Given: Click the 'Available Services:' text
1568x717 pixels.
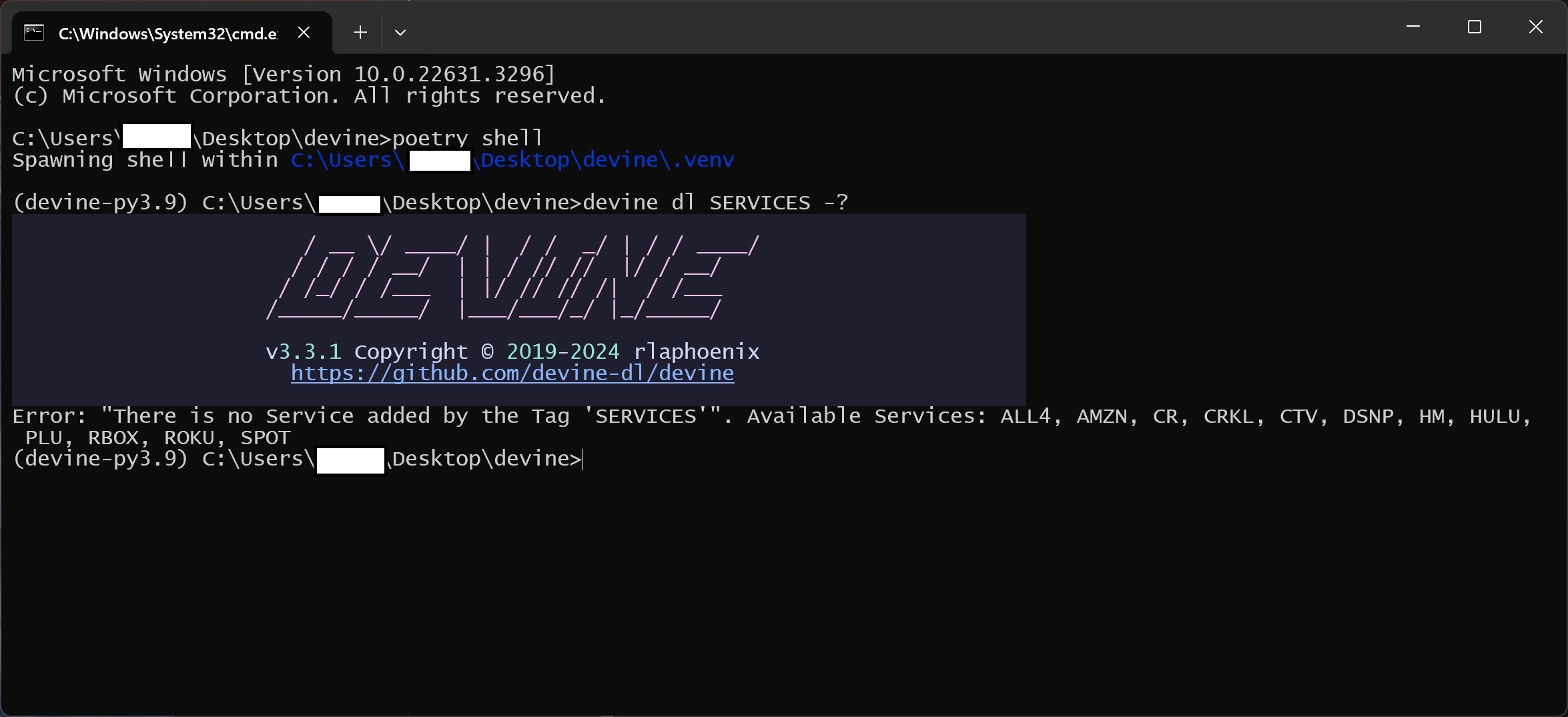Looking at the screenshot, I should [x=867, y=416].
